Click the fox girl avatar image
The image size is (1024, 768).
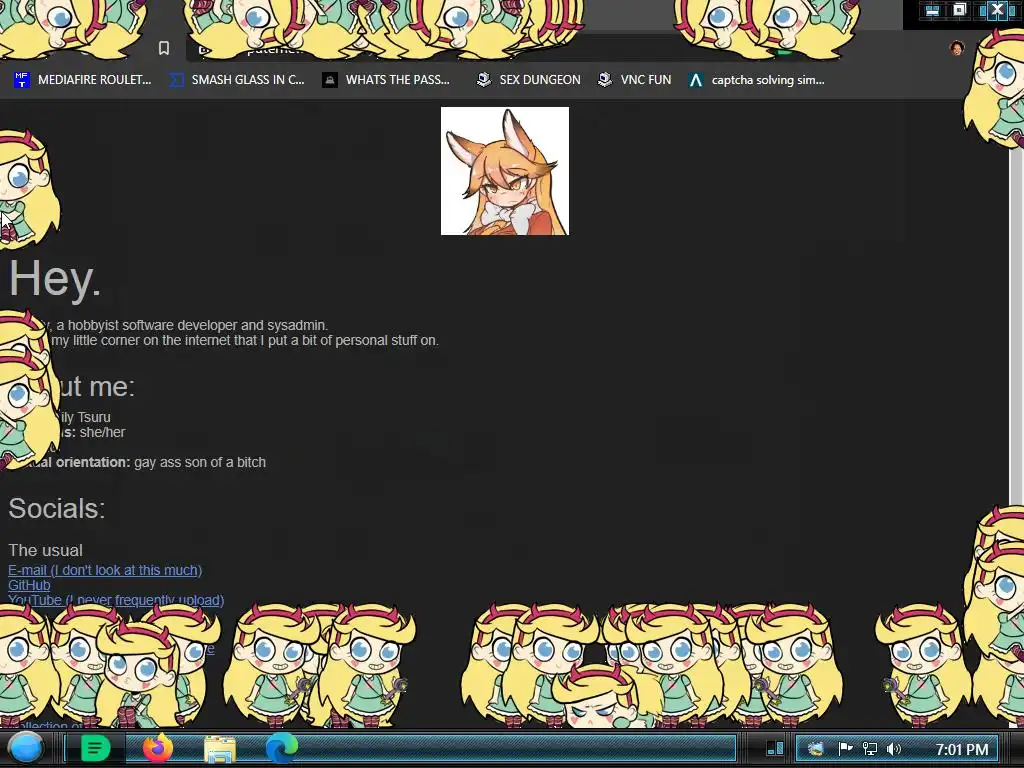pos(505,171)
